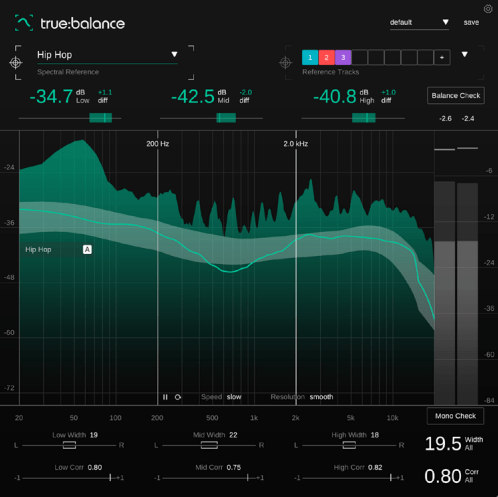Click the Mid Corr value 0.75
This screenshot has height=497, width=498.
click(234, 467)
